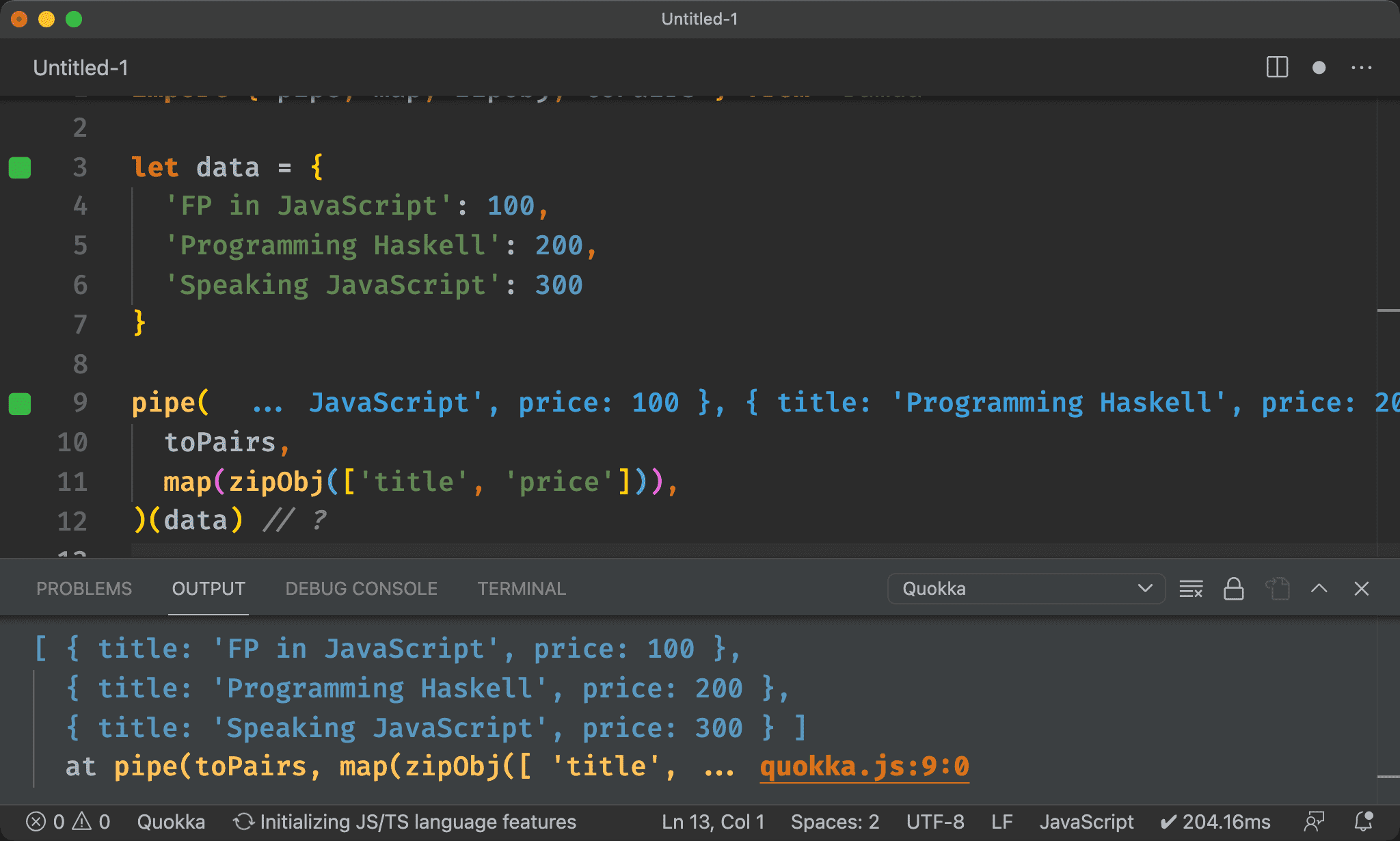Screen dimensions: 1400x841
Task: Open the DEBUG CONSOLE tab
Action: point(361,589)
